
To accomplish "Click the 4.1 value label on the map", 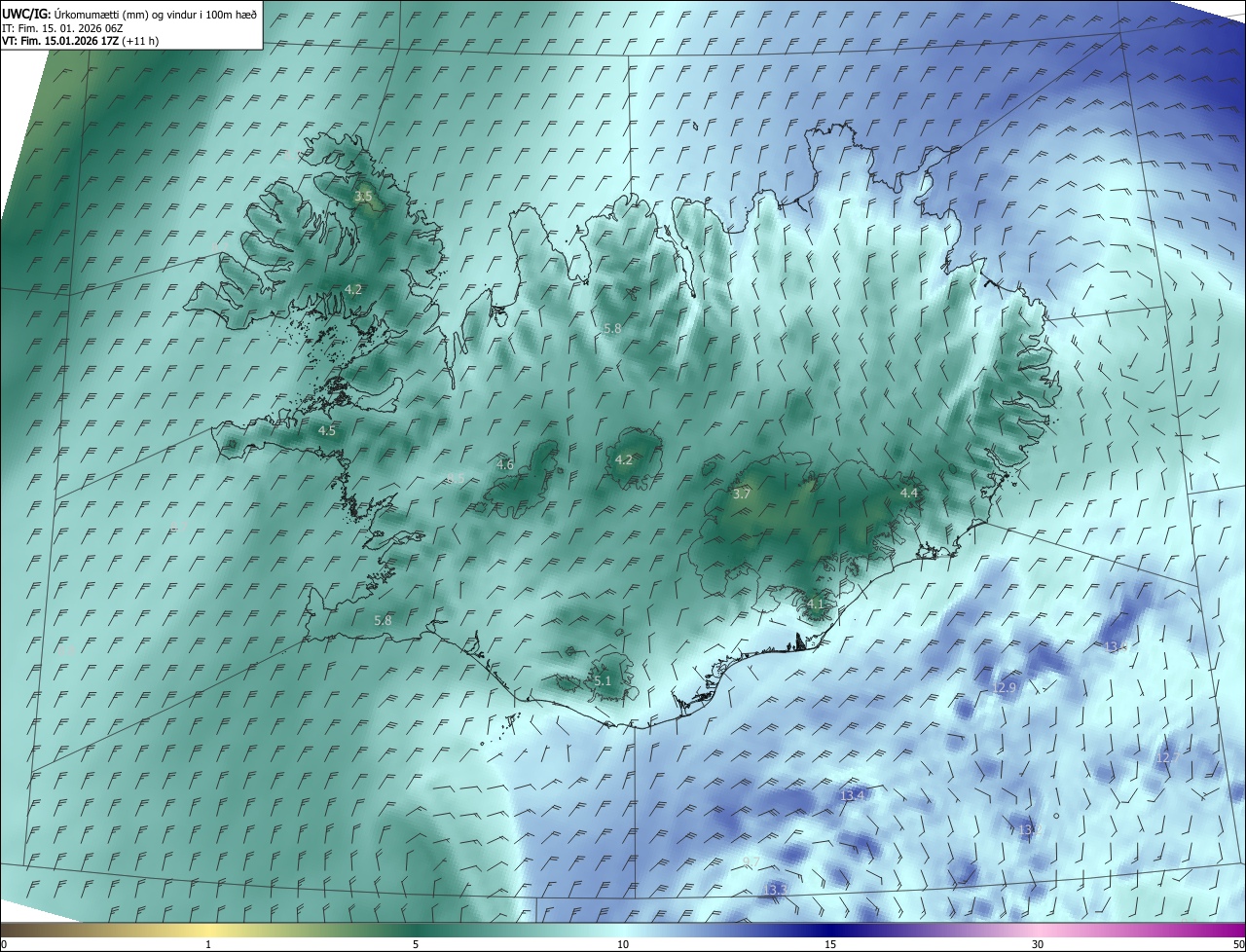I will click(x=816, y=604).
